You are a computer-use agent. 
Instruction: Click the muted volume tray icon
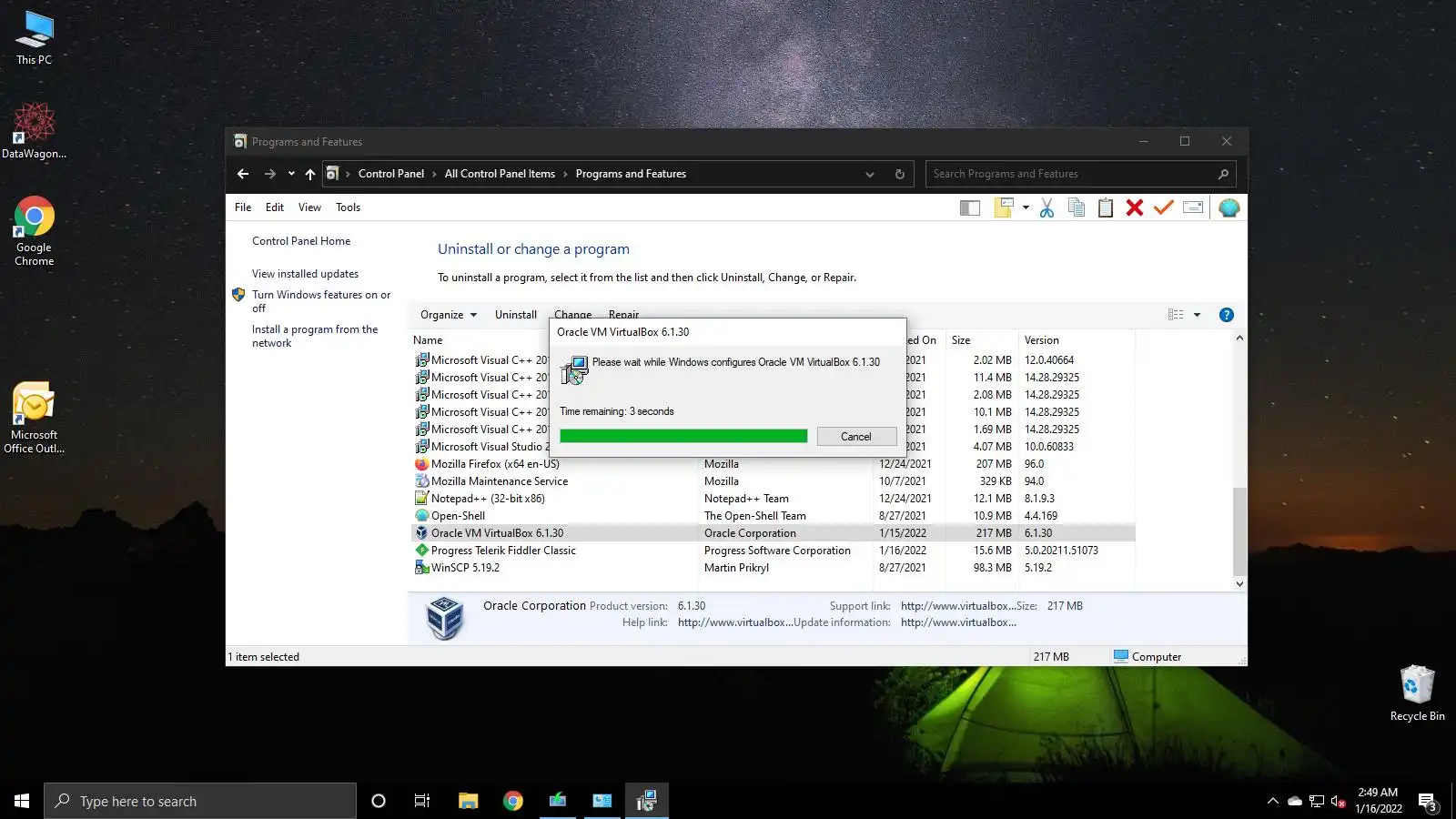click(x=1339, y=802)
